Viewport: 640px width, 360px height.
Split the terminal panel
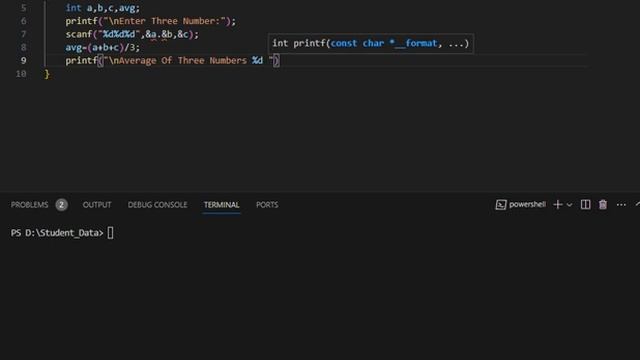pyautogui.click(x=585, y=204)
